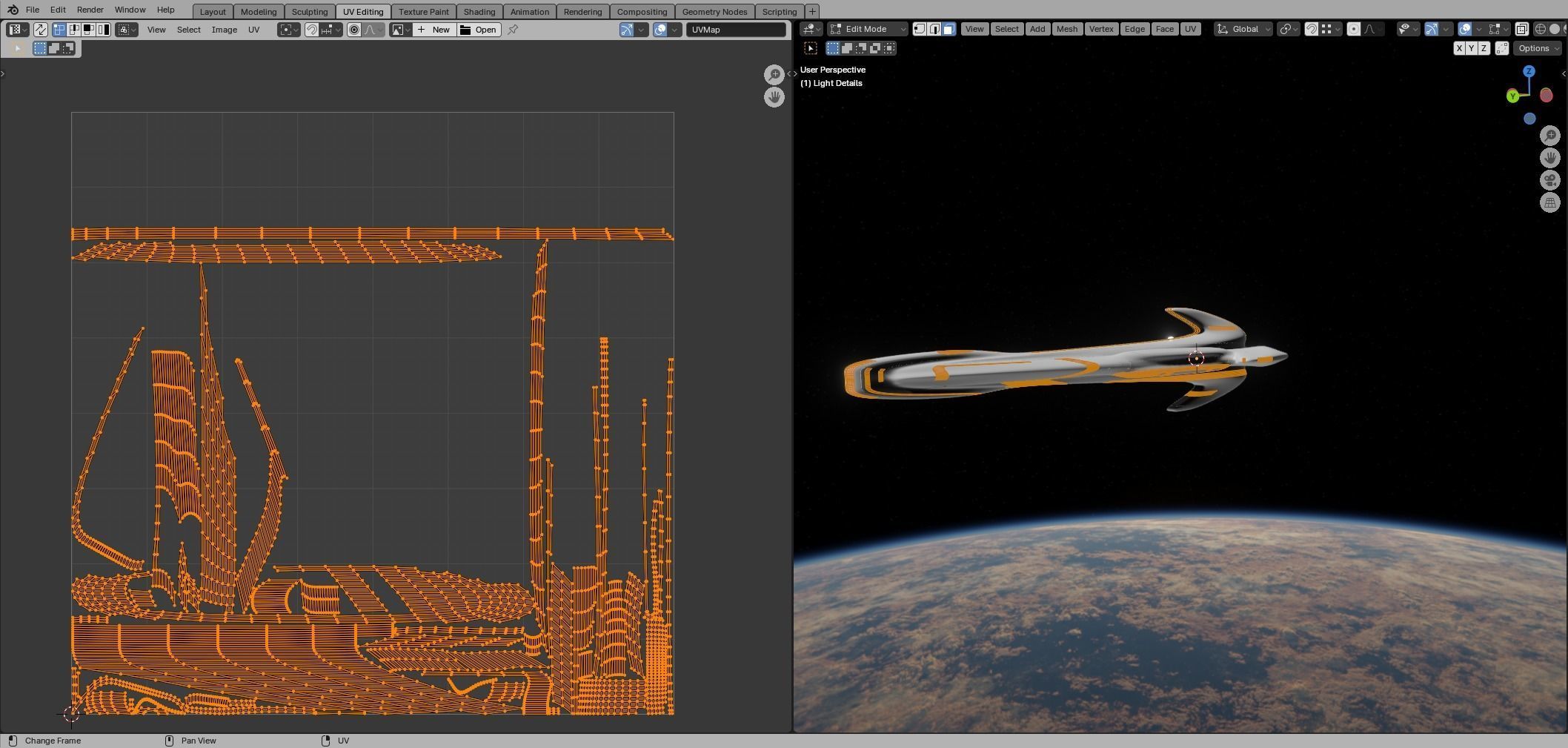Click UV editor pan hand icon
Viewport: 1568px width, 748px height.
tap(774, 97)
